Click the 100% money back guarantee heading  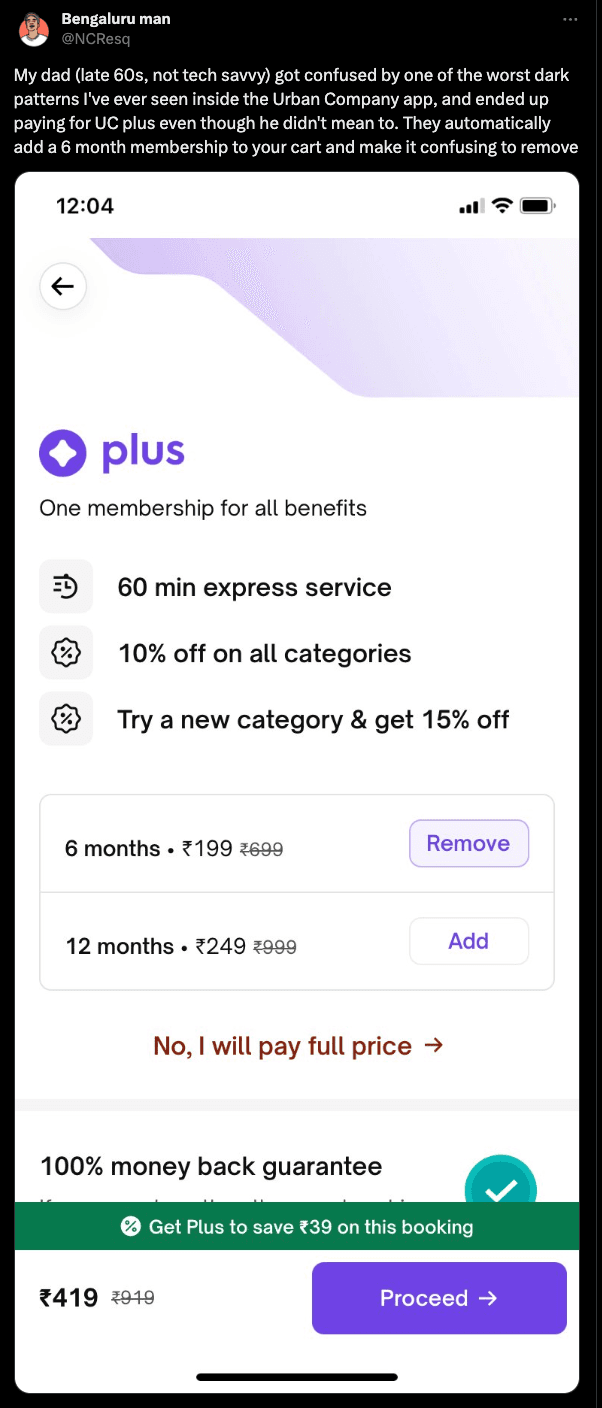click(x=211, y=1166)
